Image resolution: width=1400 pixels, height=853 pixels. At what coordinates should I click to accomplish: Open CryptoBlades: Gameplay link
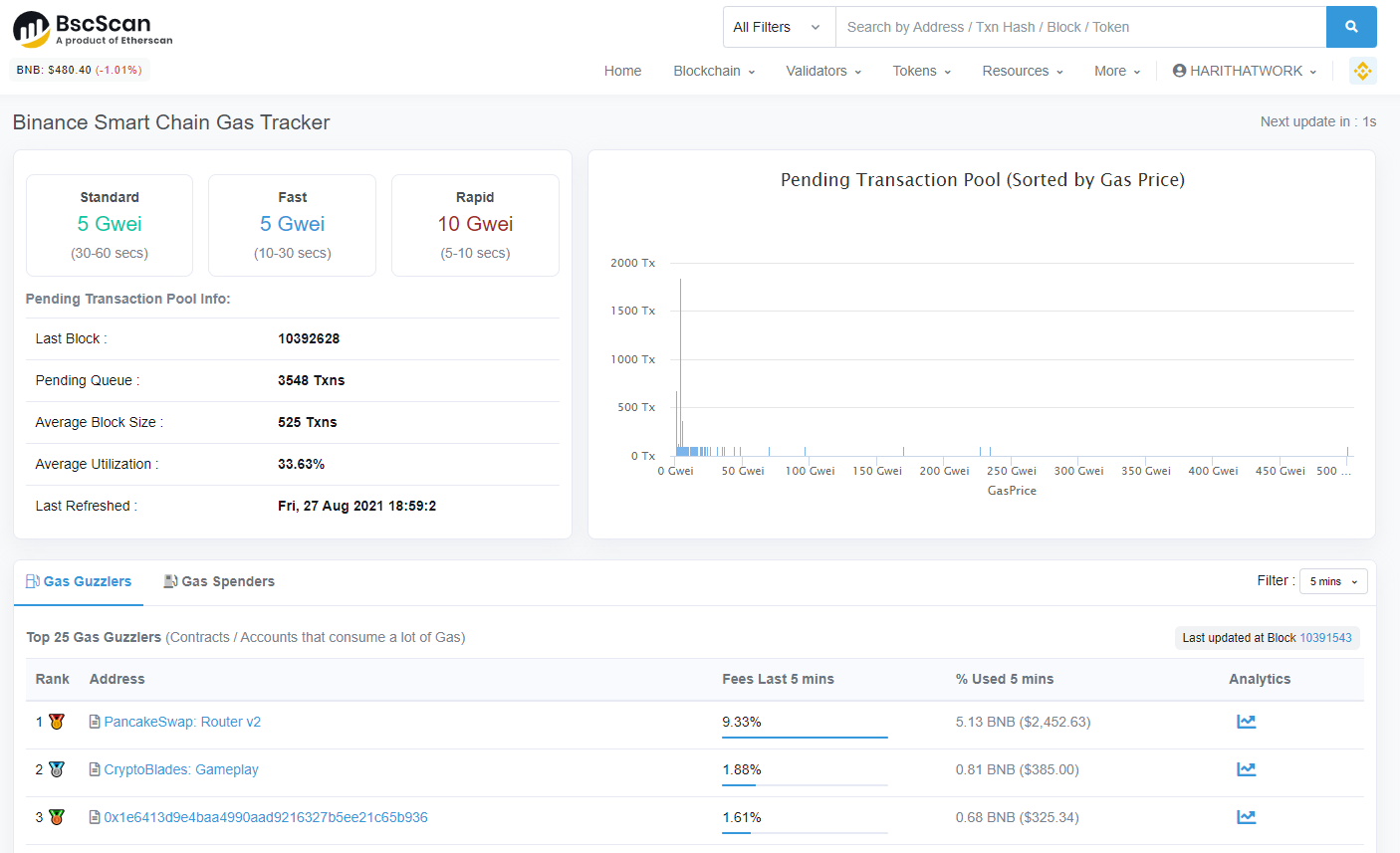181,769
